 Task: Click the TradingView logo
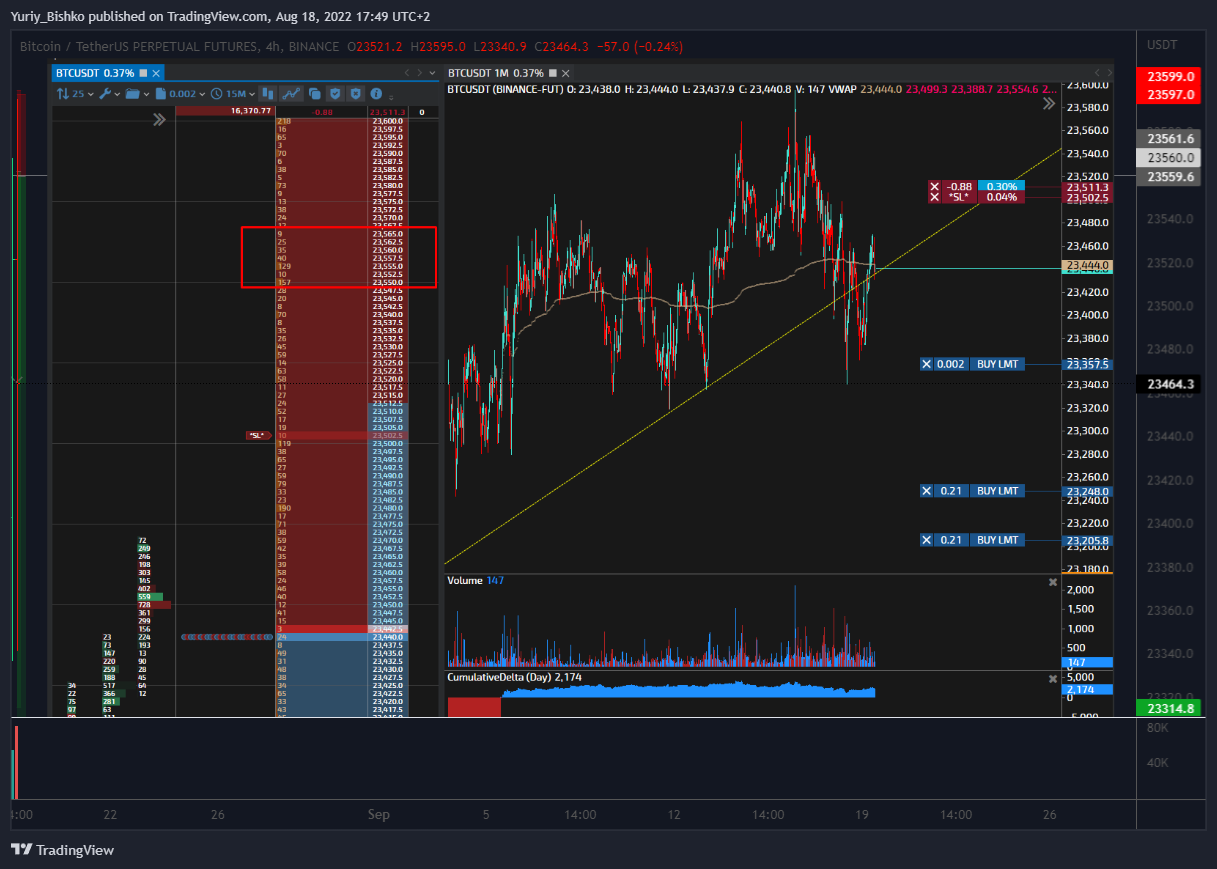point(63,850)
